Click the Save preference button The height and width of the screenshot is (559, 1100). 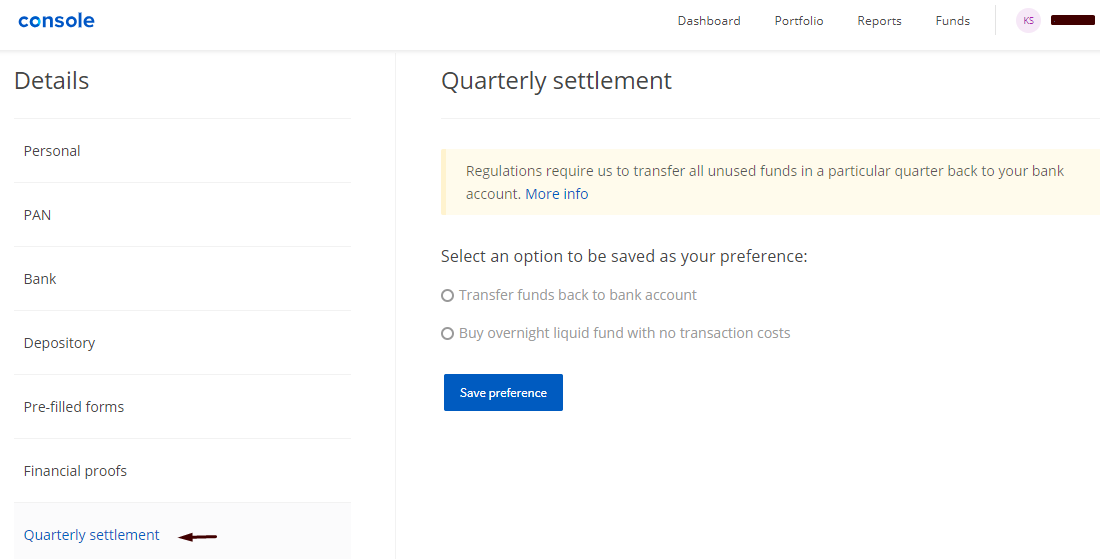coord(503,393)
